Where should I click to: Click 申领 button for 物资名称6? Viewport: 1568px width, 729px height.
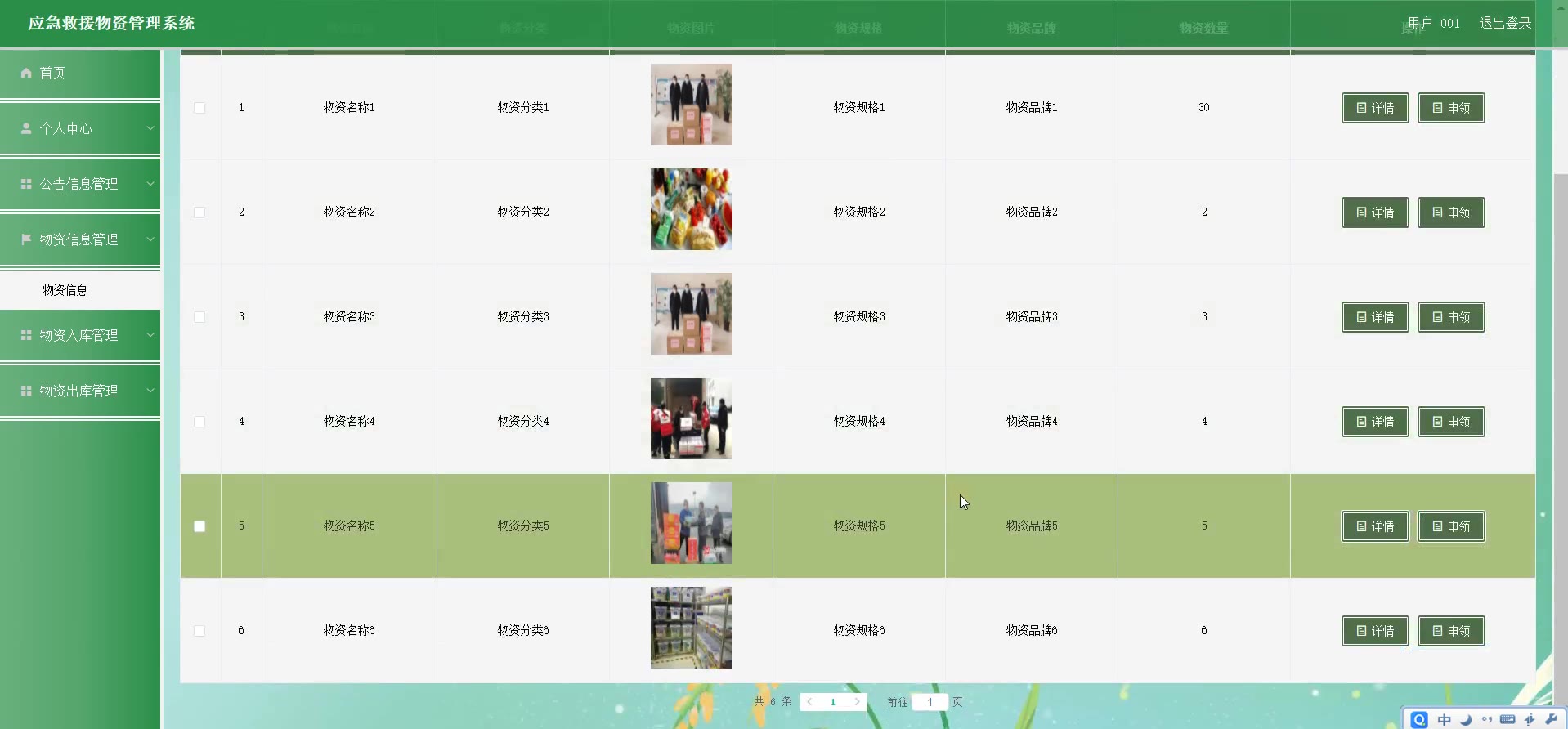1451,631
